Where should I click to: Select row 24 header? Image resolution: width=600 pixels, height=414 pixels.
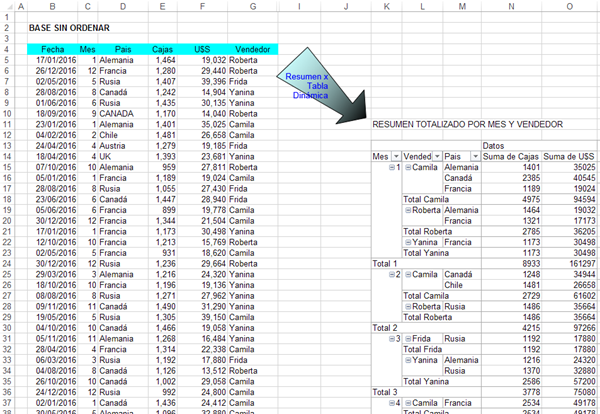pyautogui.click(x=7, y=264)
